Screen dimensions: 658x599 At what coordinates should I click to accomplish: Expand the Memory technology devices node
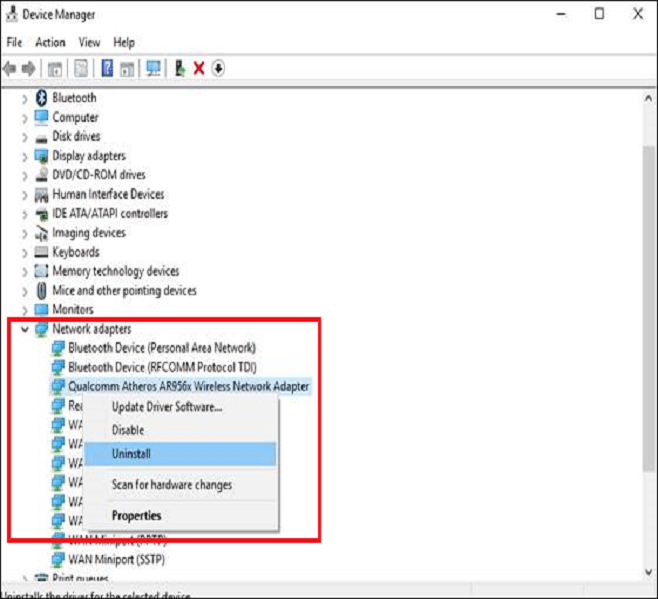point(24,272)
